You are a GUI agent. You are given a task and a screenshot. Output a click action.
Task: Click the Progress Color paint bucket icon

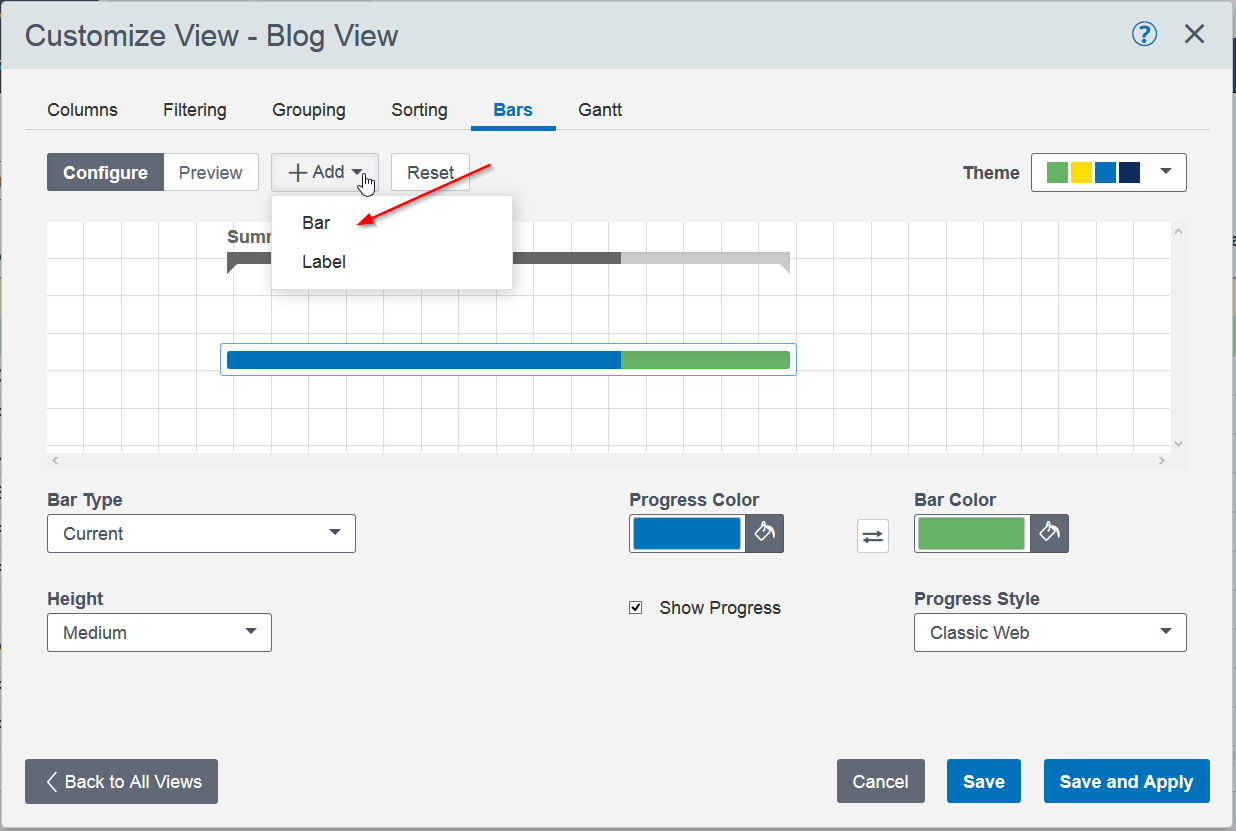pyautogui.click(x=765, y=533)
